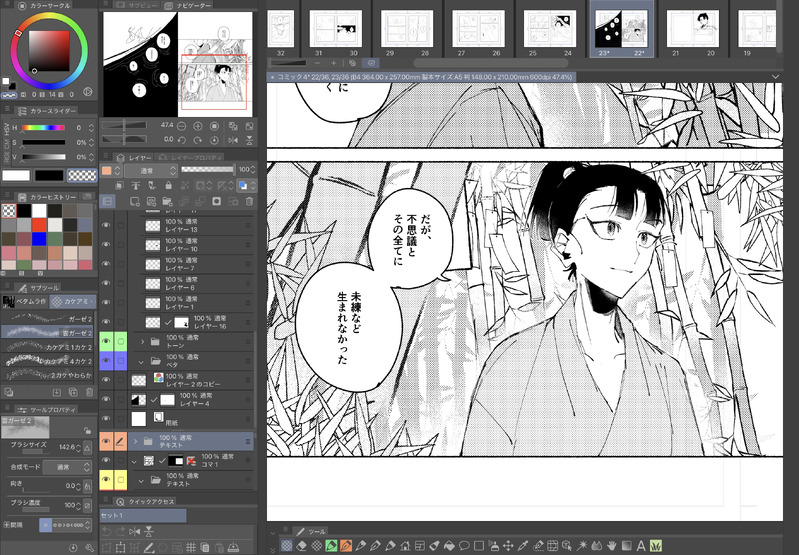Delete layer with trash icon
This screenshot has height=555, width=799.
(249, 201)
